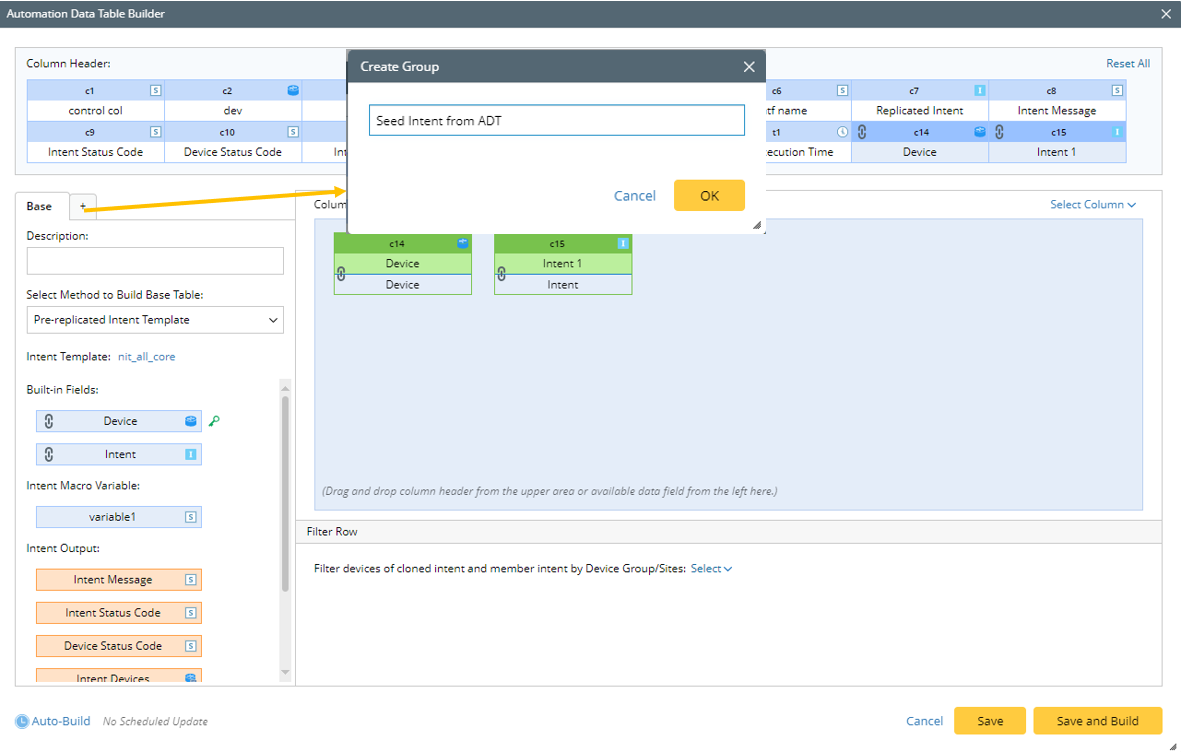Viewport: 1181px width, 756px height.
Task: Click Cancel at bottom of builder
Action: click(924, 721)
